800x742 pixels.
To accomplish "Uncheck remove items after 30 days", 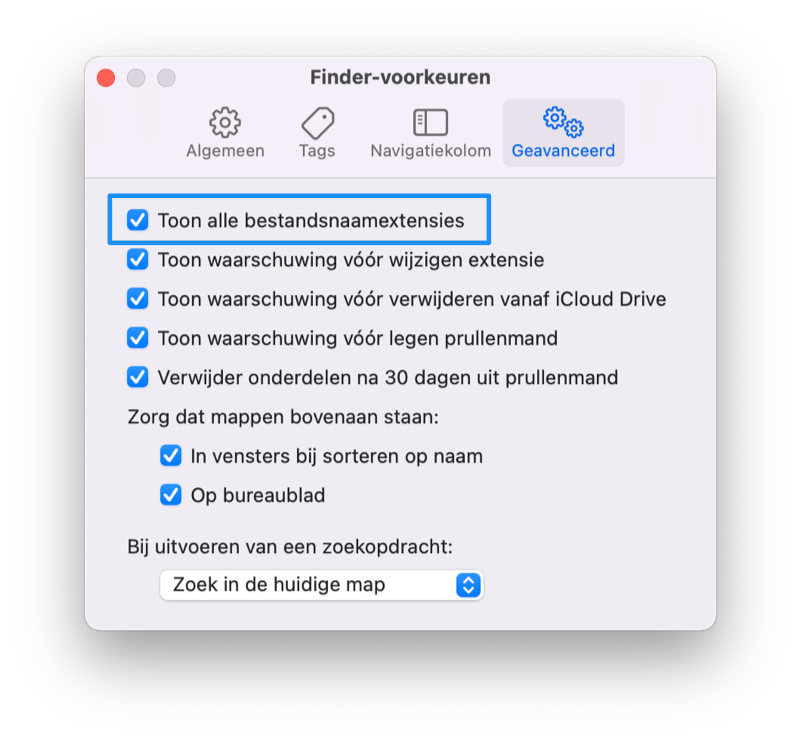I will [138, 377].
